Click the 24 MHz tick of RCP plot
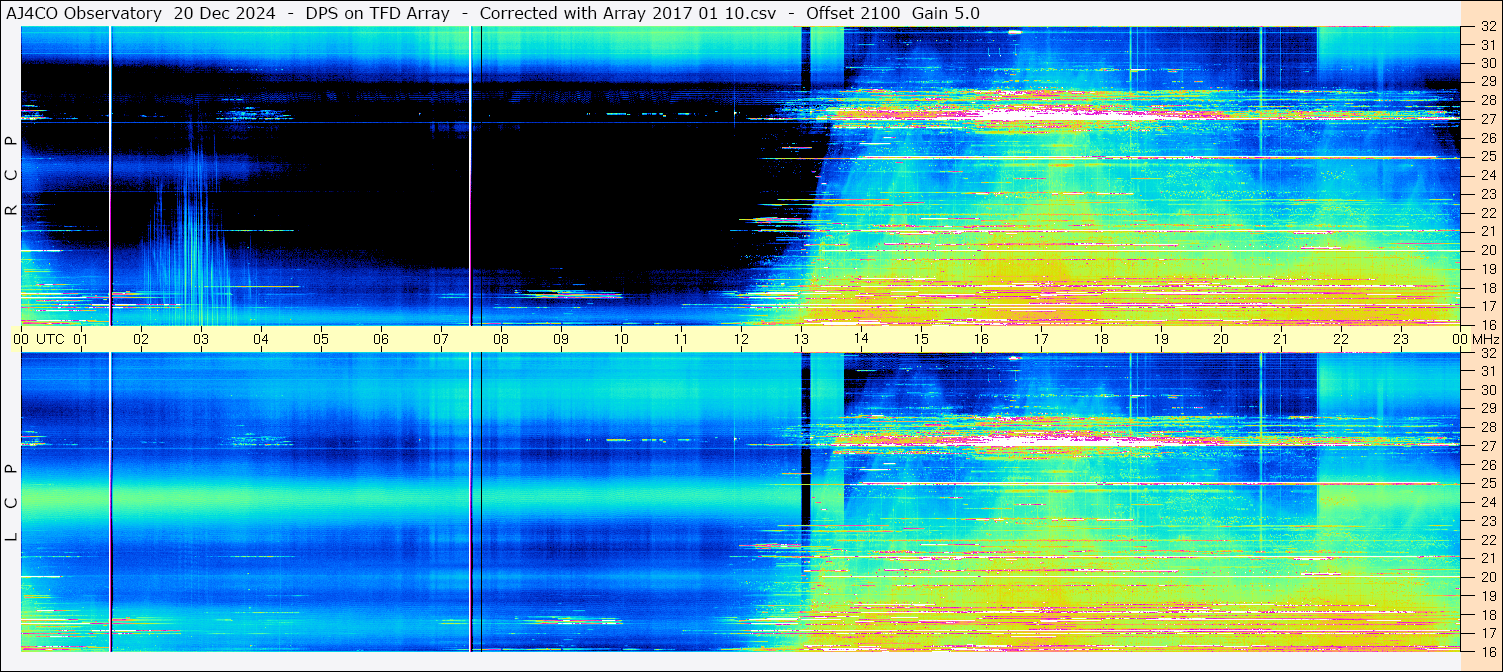Image resolution: width=1503 pixels, height=672 pixels. (1487, 175)
